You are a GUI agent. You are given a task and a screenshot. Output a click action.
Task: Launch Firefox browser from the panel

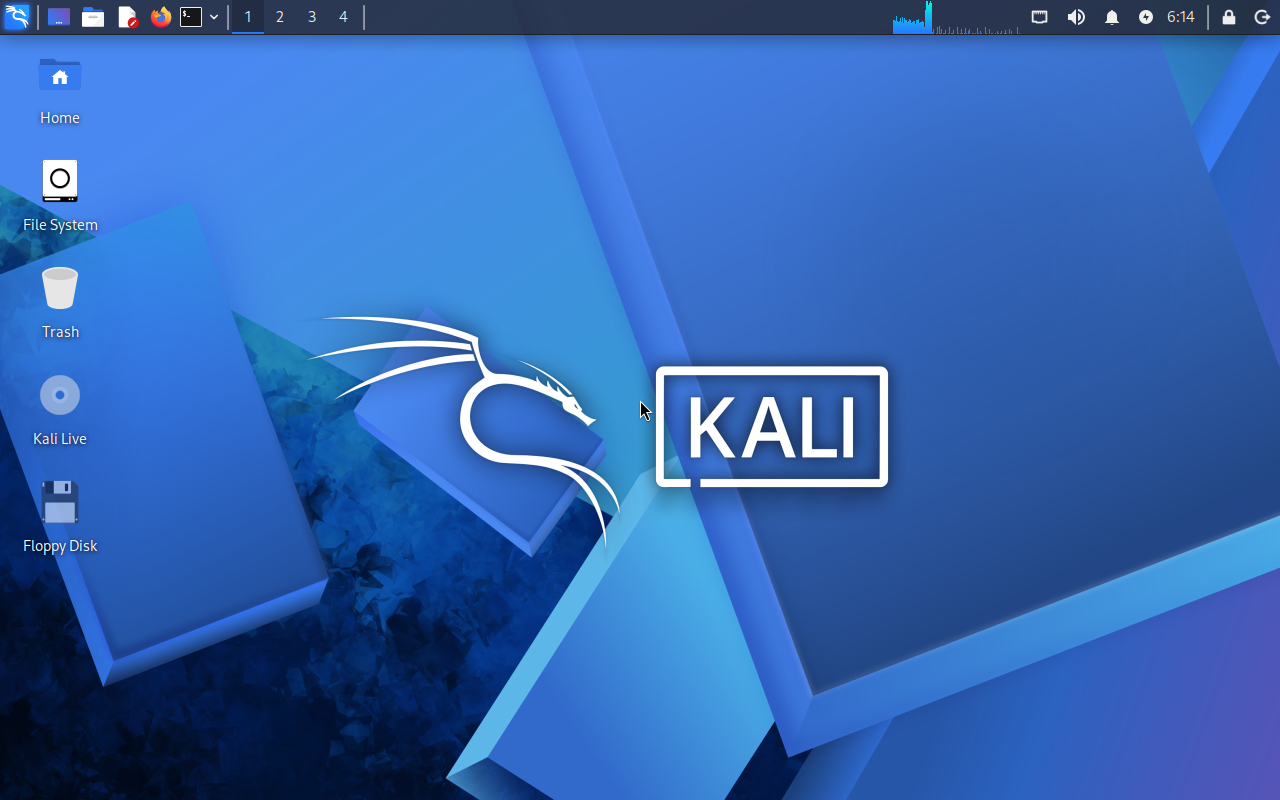160,17
